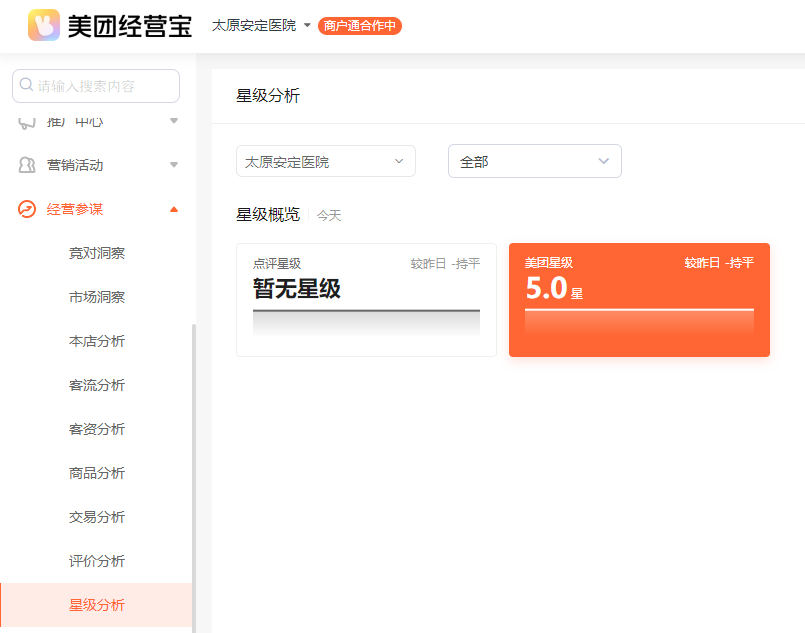This screenshot has height=633, width=805.
Task: Collapse the 经营参谋 menu arrow
Action: pos(174,209)
